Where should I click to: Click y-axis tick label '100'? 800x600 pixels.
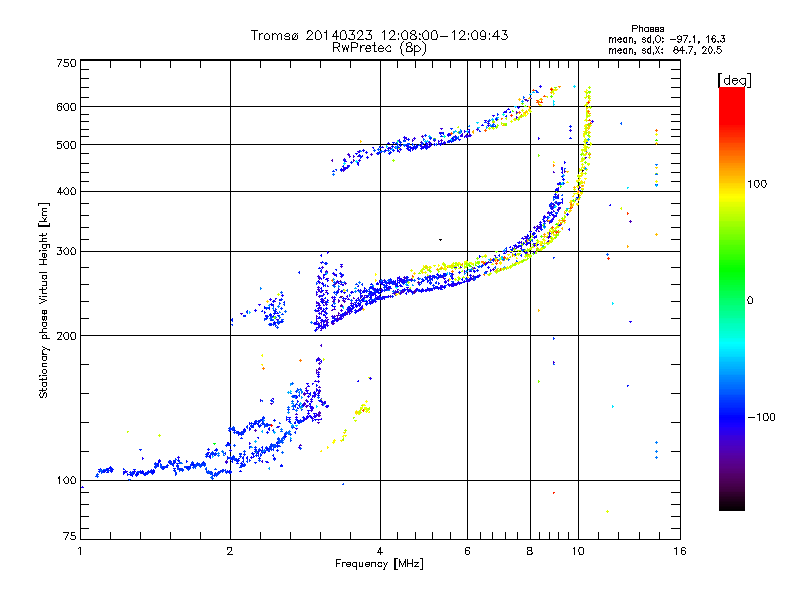[x=66, y=480]
